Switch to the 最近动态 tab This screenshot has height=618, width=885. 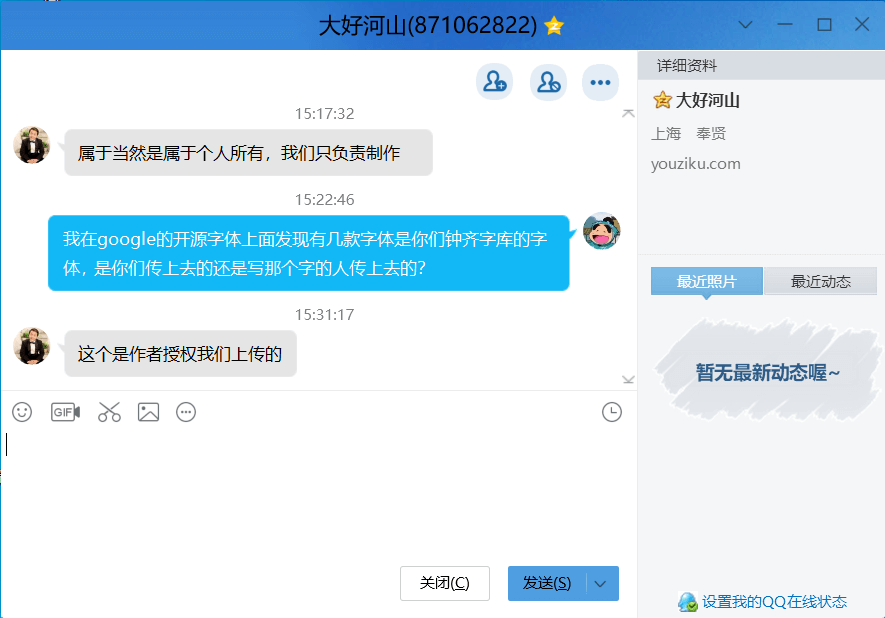pyautogui.click(x=820, y=282)
